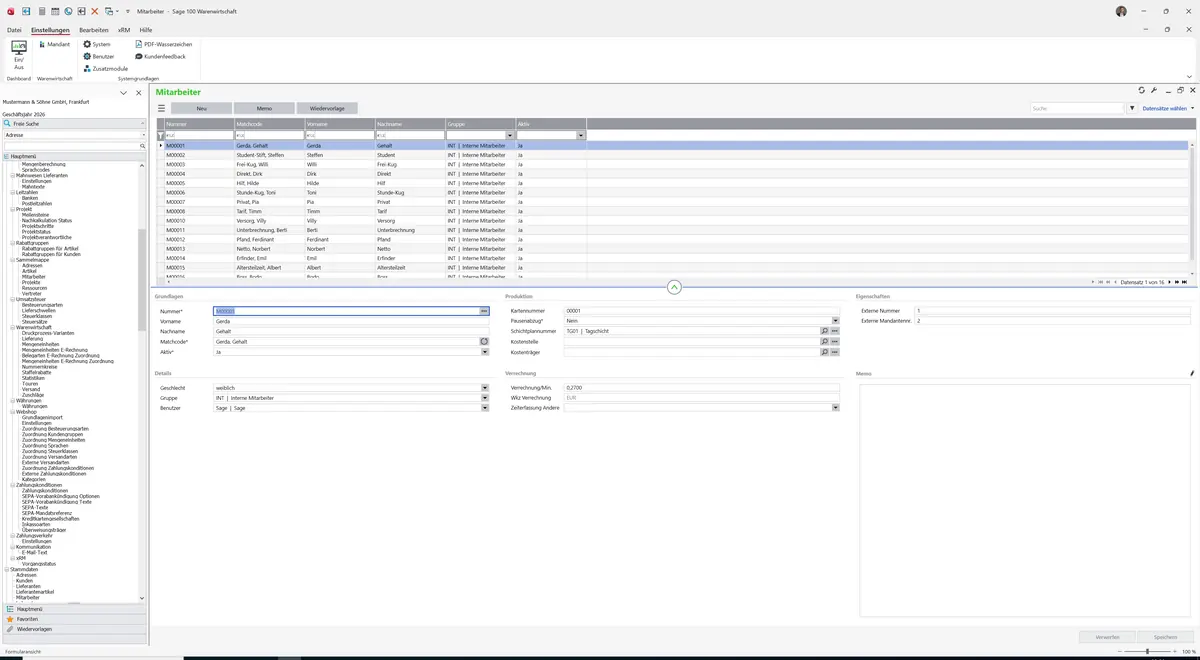This screenshot has height=660, width=1200.
Task: Open the ellipsis button beside Kostenträger
Action: [835, 352]
